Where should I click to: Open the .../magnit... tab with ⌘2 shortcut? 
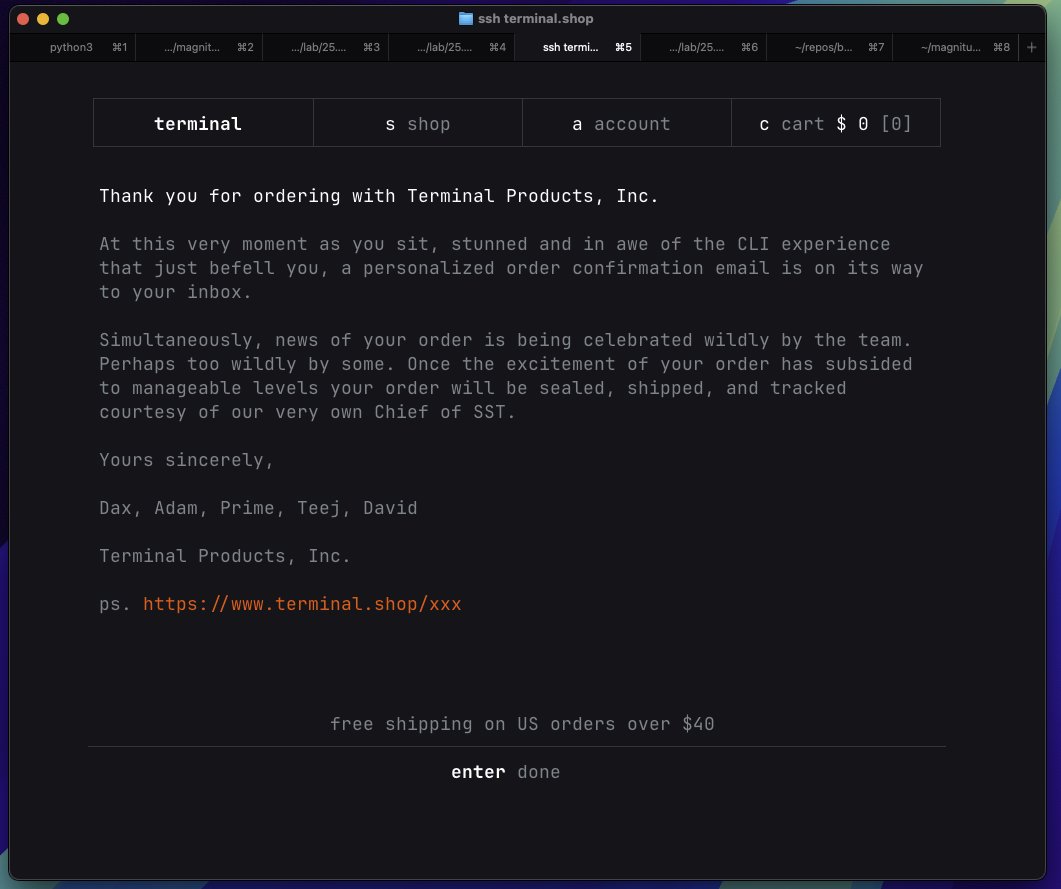coord(199,47)
